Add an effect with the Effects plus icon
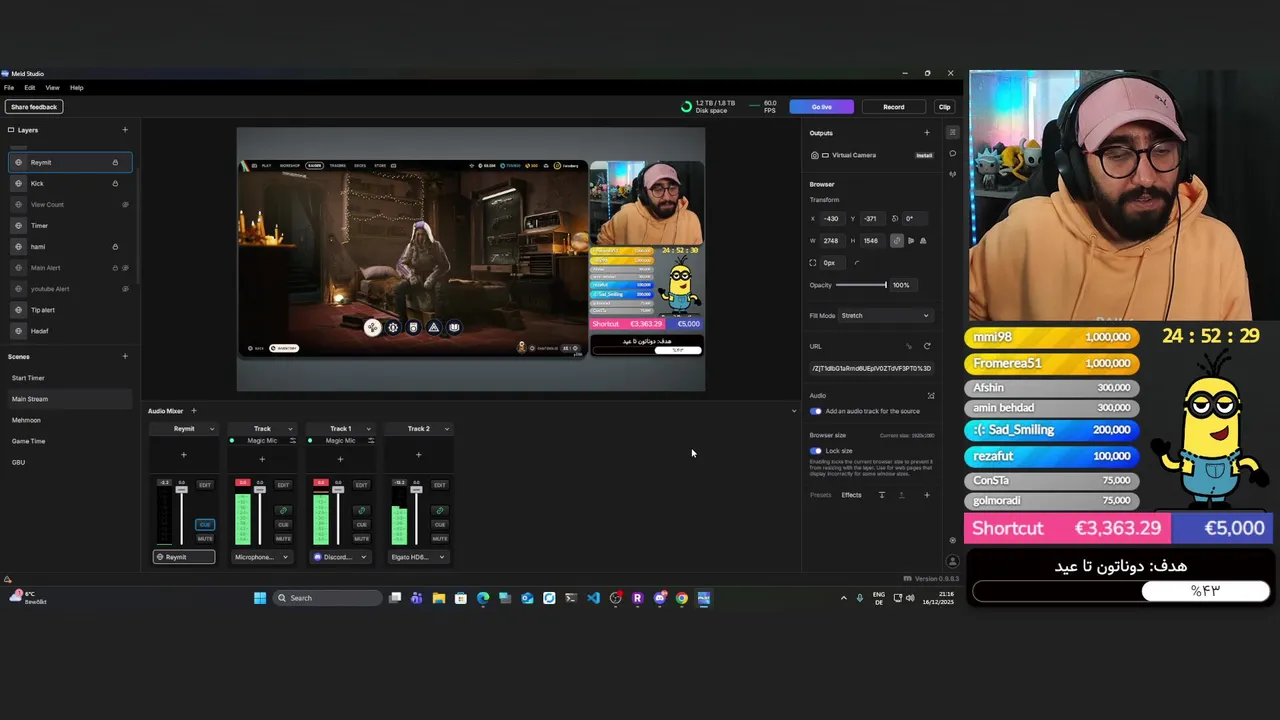Screen dimensions: 1280x720 click(927, 495)
